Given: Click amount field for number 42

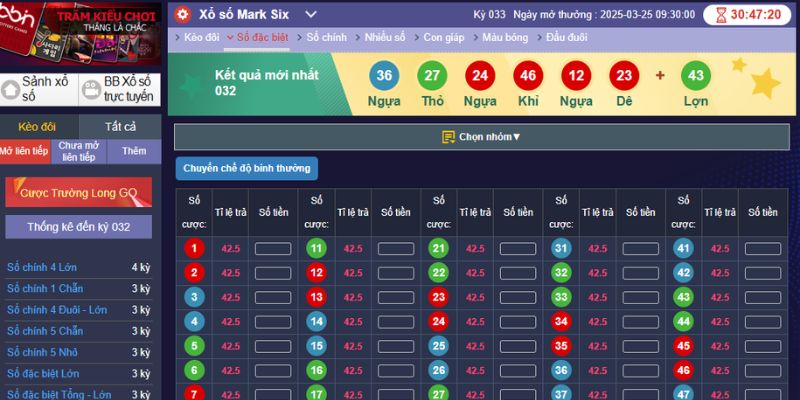Looking at the screenshot, I should coord(763,273).
